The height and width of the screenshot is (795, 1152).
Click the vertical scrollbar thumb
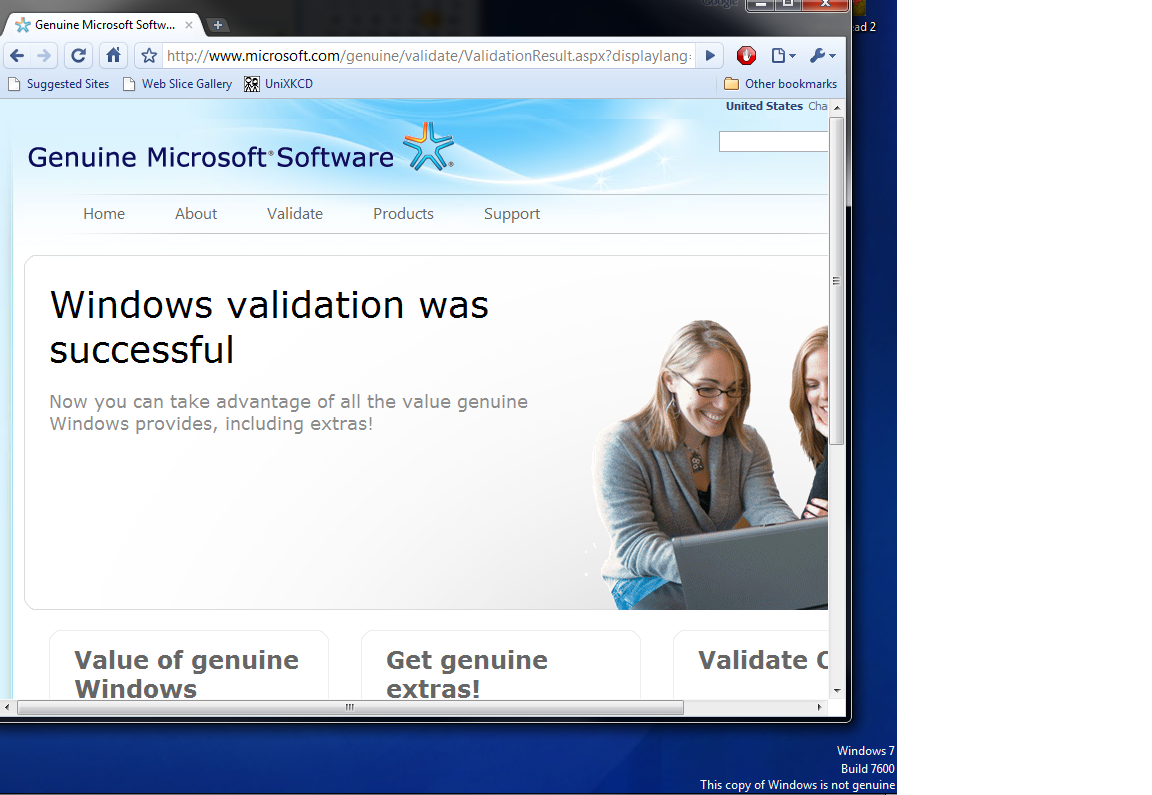837,280
